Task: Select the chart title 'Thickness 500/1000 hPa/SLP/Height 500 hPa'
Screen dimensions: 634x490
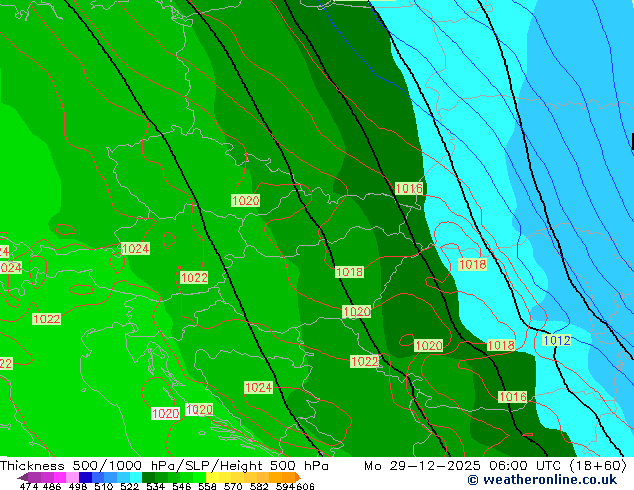Action: coord(164,466)
